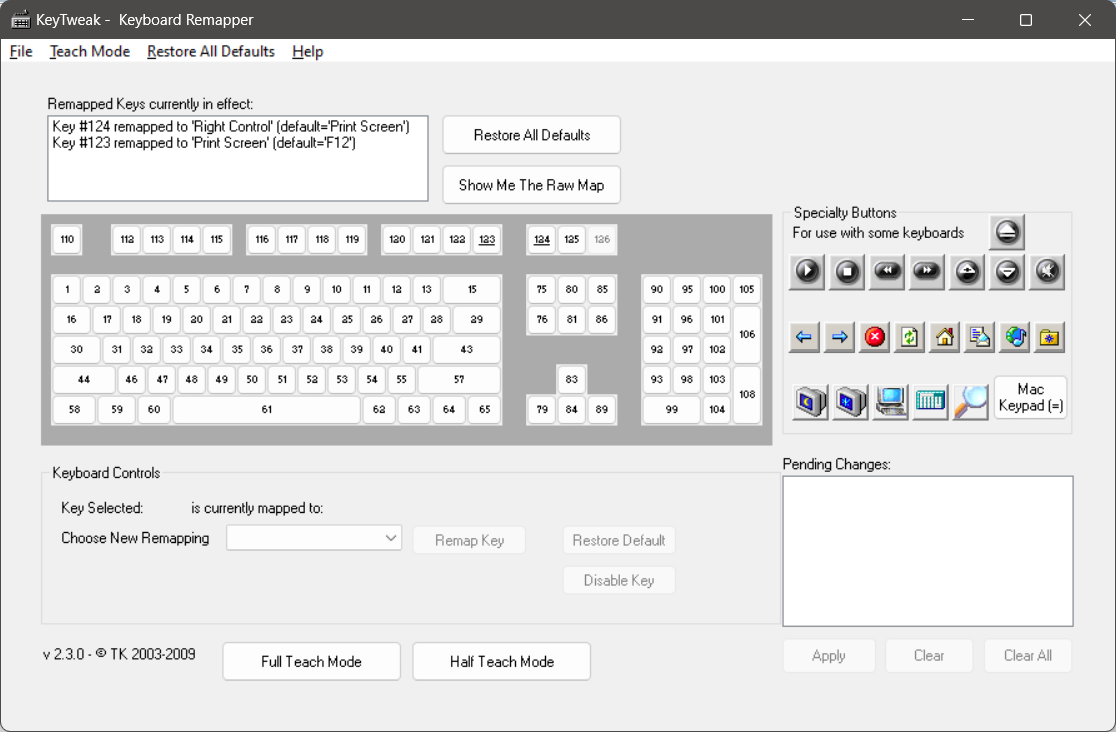Click the browser Forward blue arrow button
This screenshot has height=732, width=1116.
(839, 337)
